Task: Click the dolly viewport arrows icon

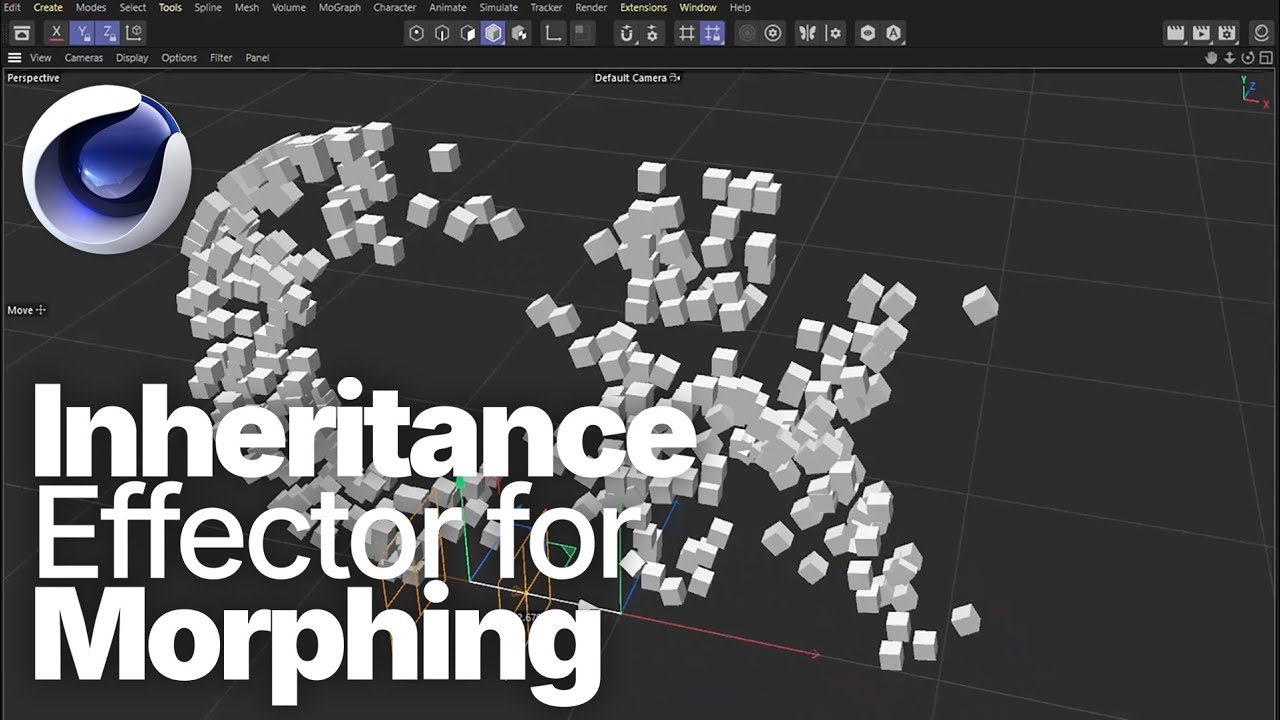Action: click(1230, 58)
